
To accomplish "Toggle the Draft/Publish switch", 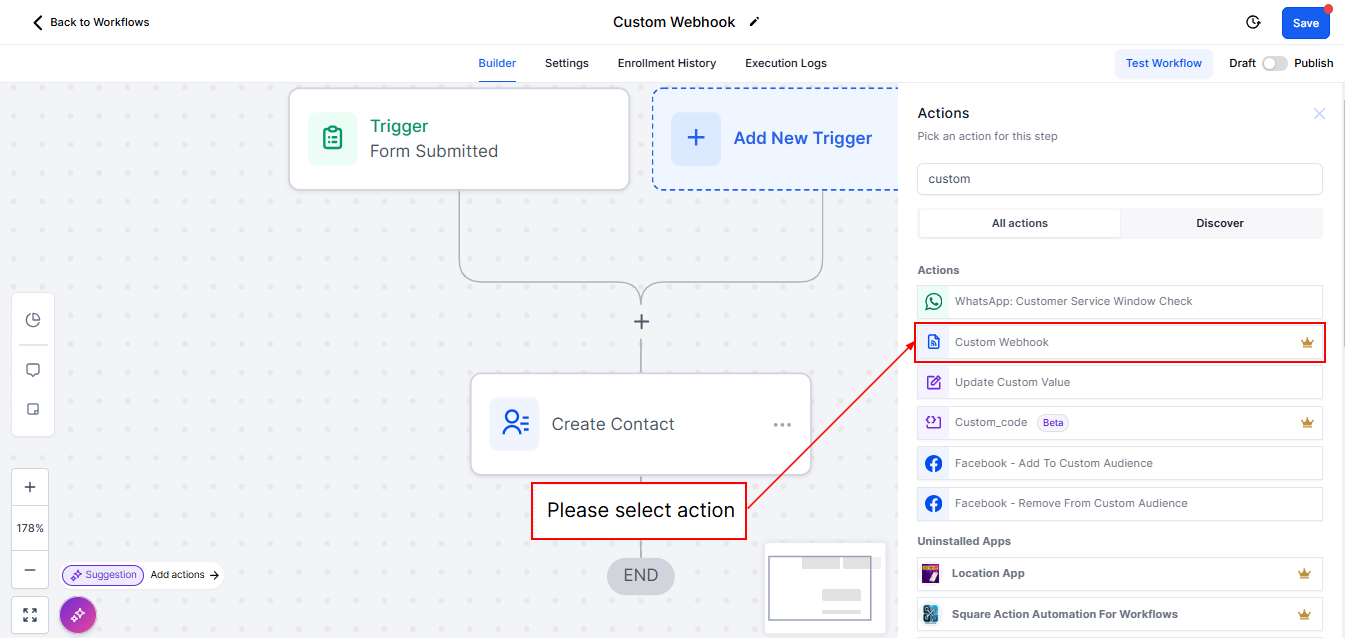I will click(1274, 63).
